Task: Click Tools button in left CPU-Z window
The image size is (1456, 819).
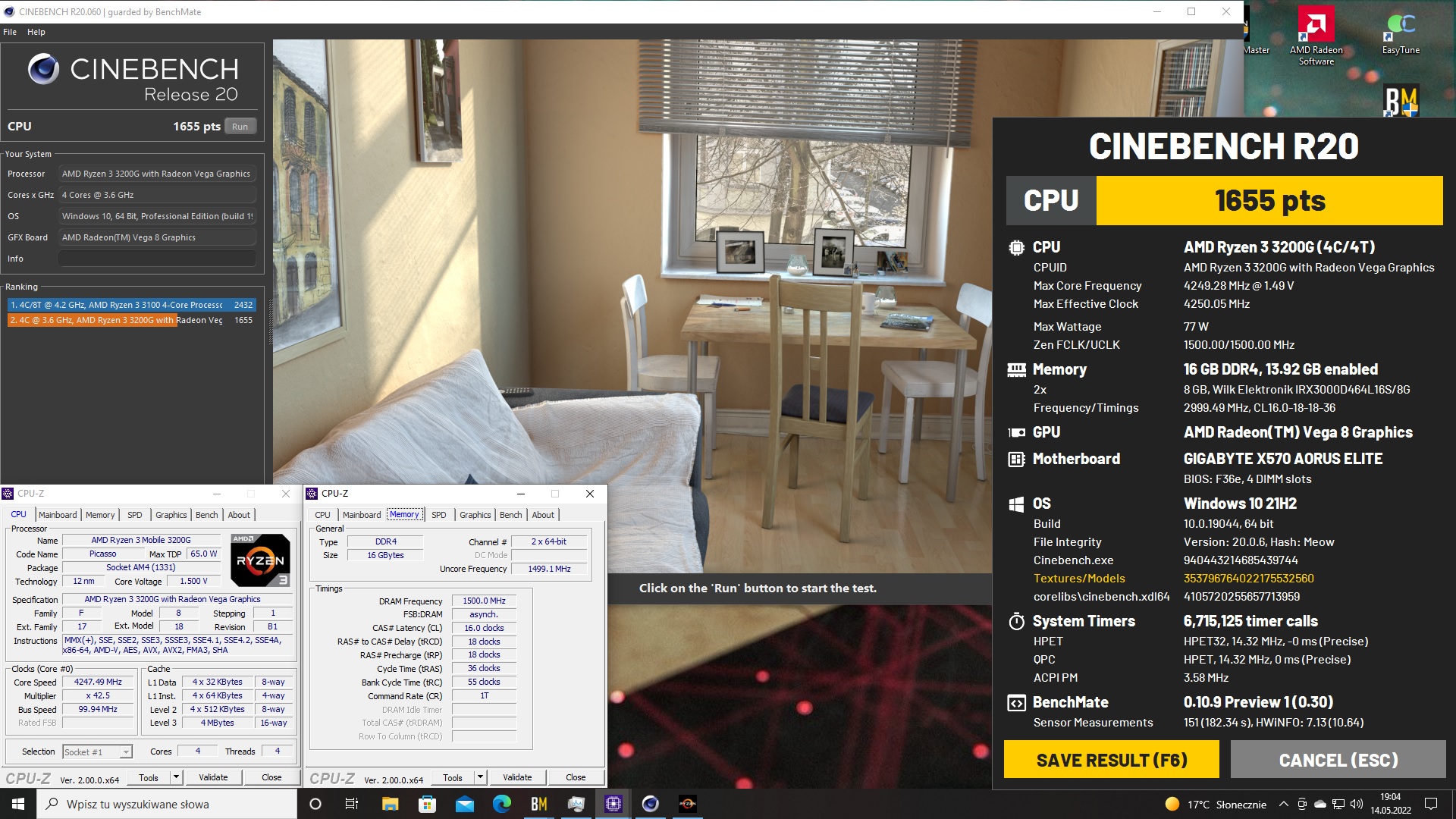Action: click(x=149, y=777)
